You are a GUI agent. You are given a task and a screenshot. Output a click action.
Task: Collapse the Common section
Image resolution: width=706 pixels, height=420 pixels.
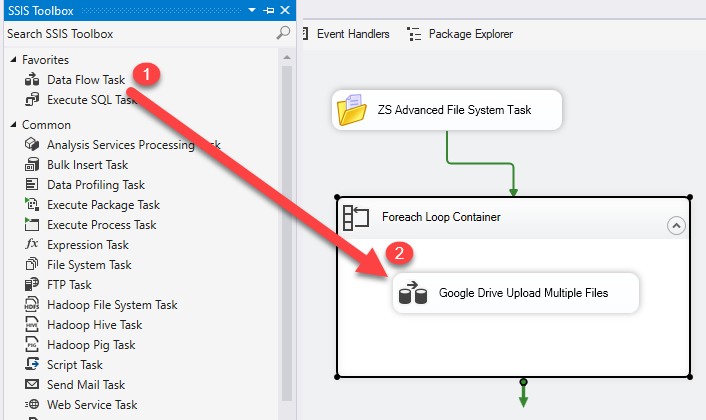click(x=12, y=125)
